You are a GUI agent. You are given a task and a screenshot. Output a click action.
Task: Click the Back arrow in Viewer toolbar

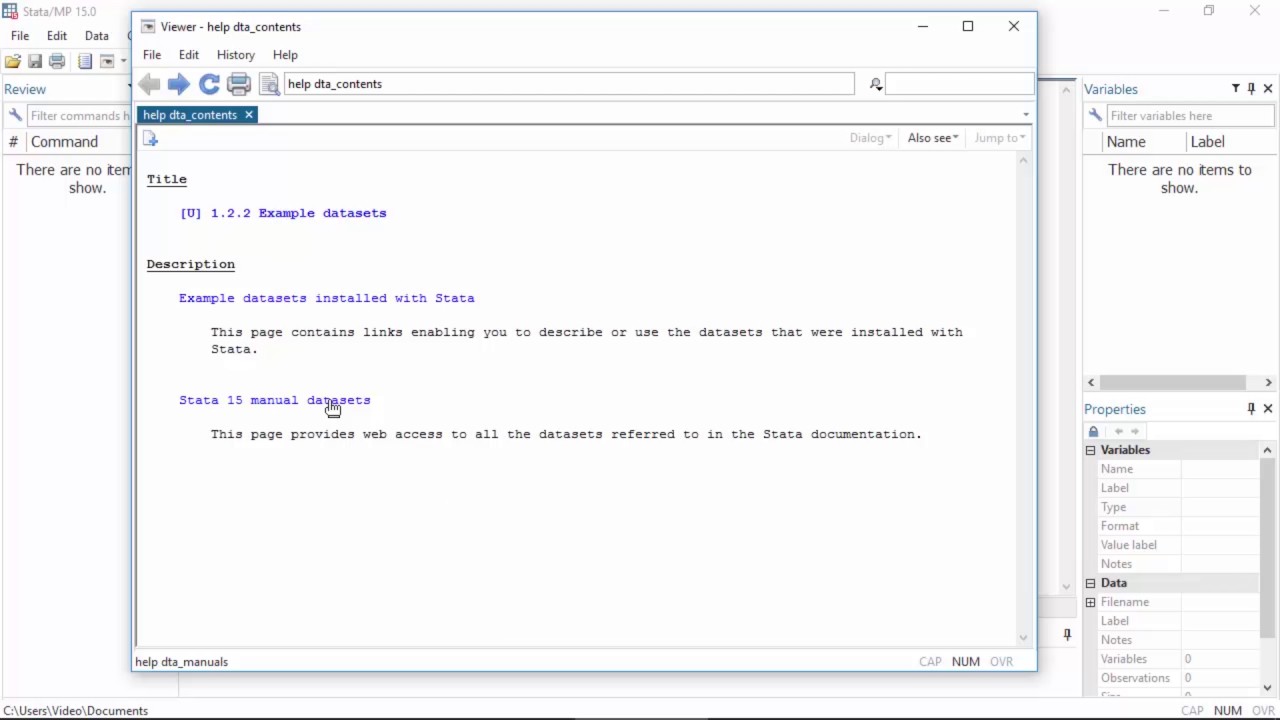click(149, 84)
